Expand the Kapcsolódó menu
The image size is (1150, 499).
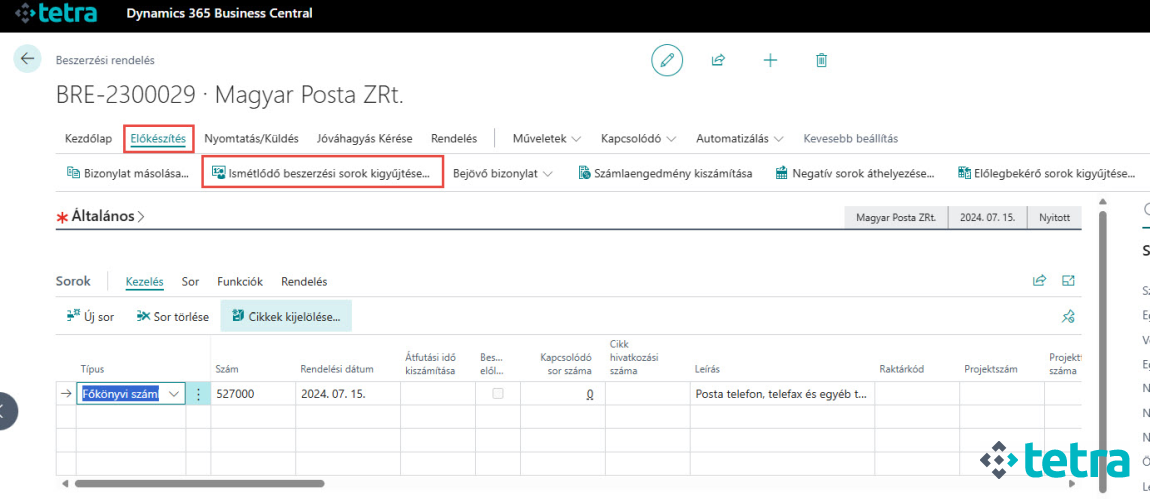click(638, 138)
